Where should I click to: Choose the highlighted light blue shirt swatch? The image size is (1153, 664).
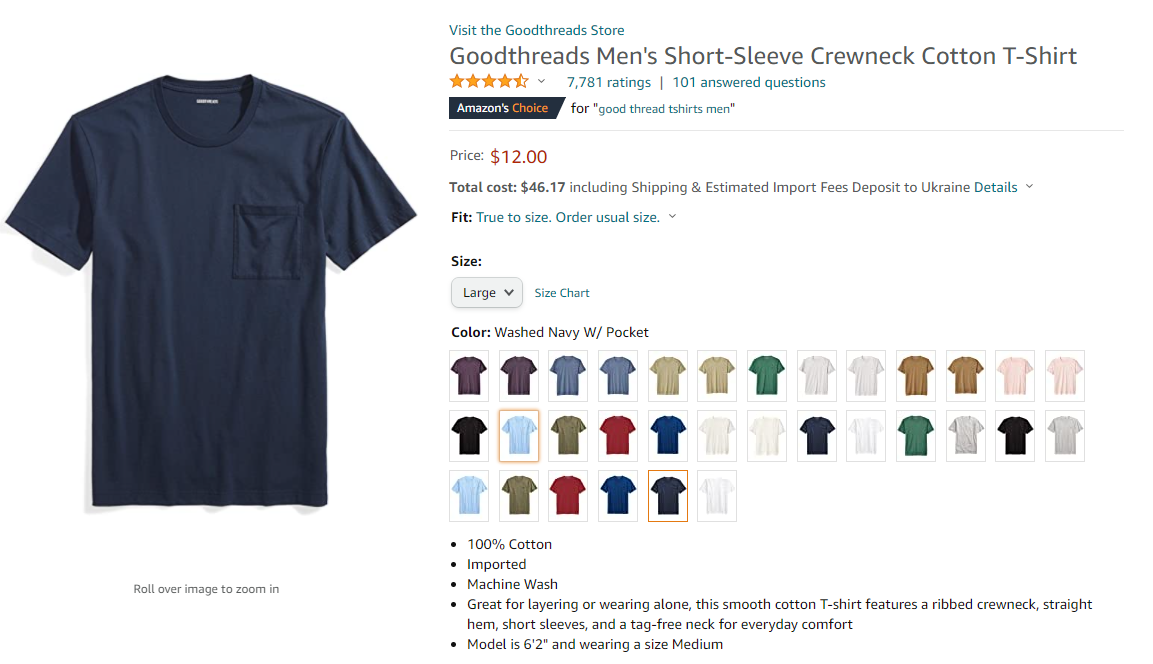[x=519, y=436]
